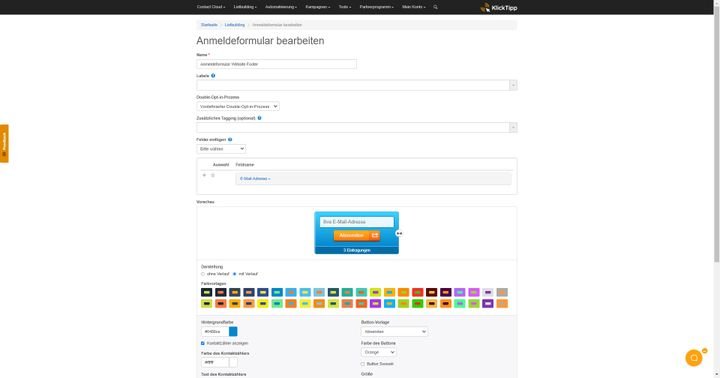Go to the Startseite breadcrumb link
The width and height of the screenshot is (720, 378).
[x=209, y=25]
